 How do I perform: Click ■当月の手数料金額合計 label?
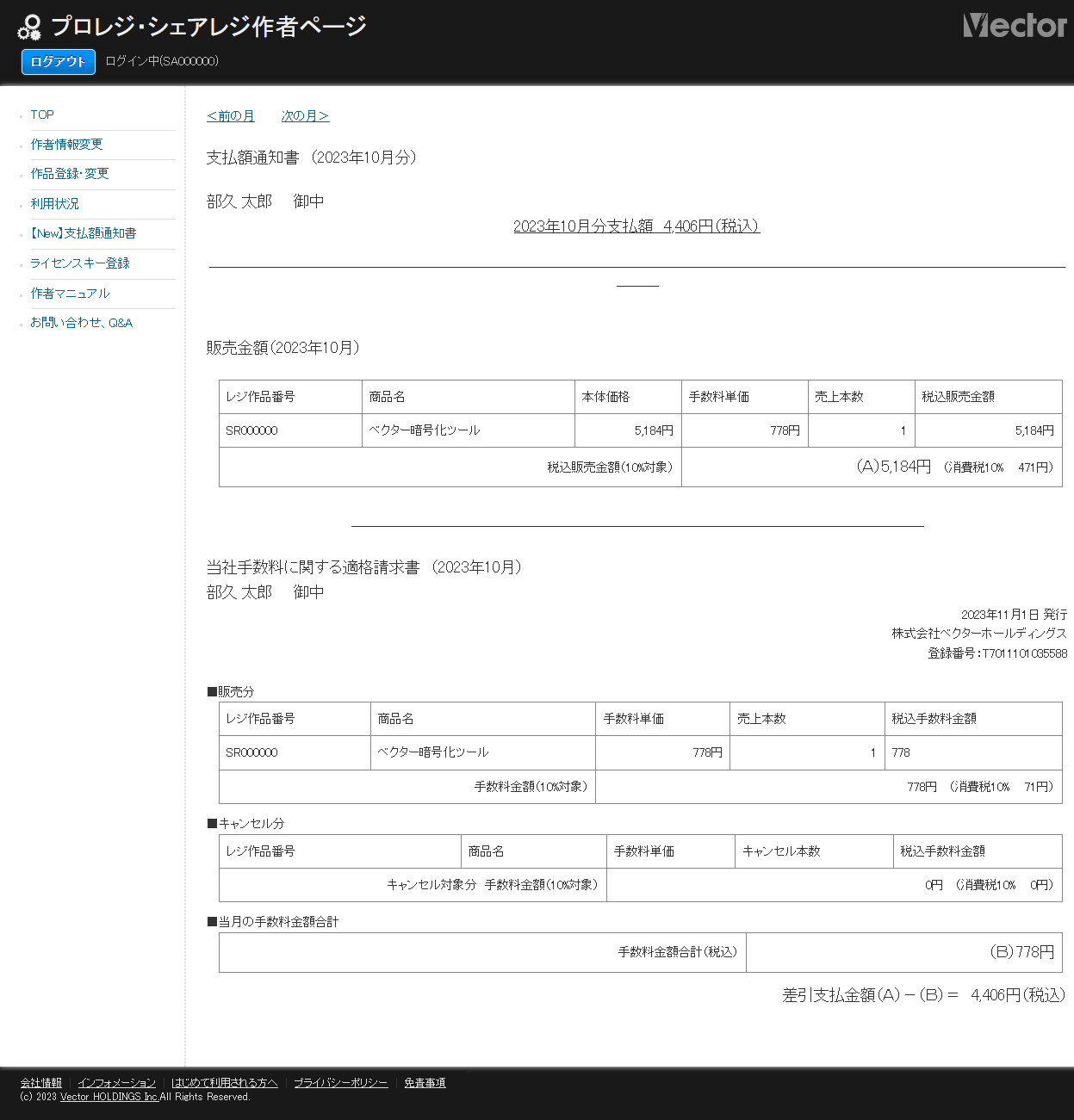(x=273, y=922)
